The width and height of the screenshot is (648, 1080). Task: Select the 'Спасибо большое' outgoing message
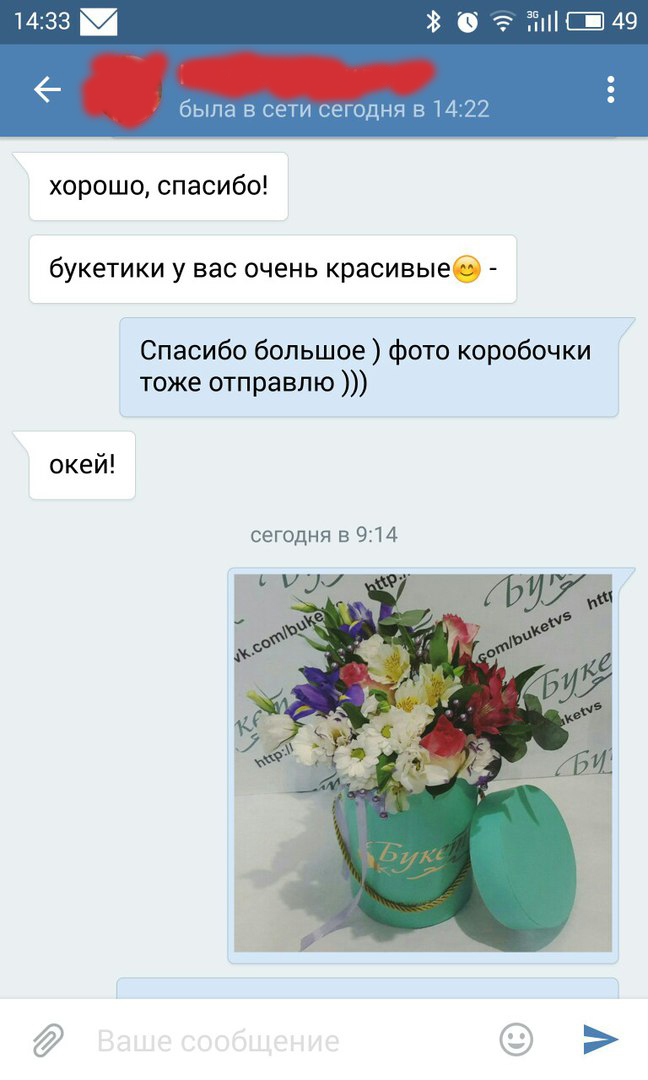(x=369, y=367)
